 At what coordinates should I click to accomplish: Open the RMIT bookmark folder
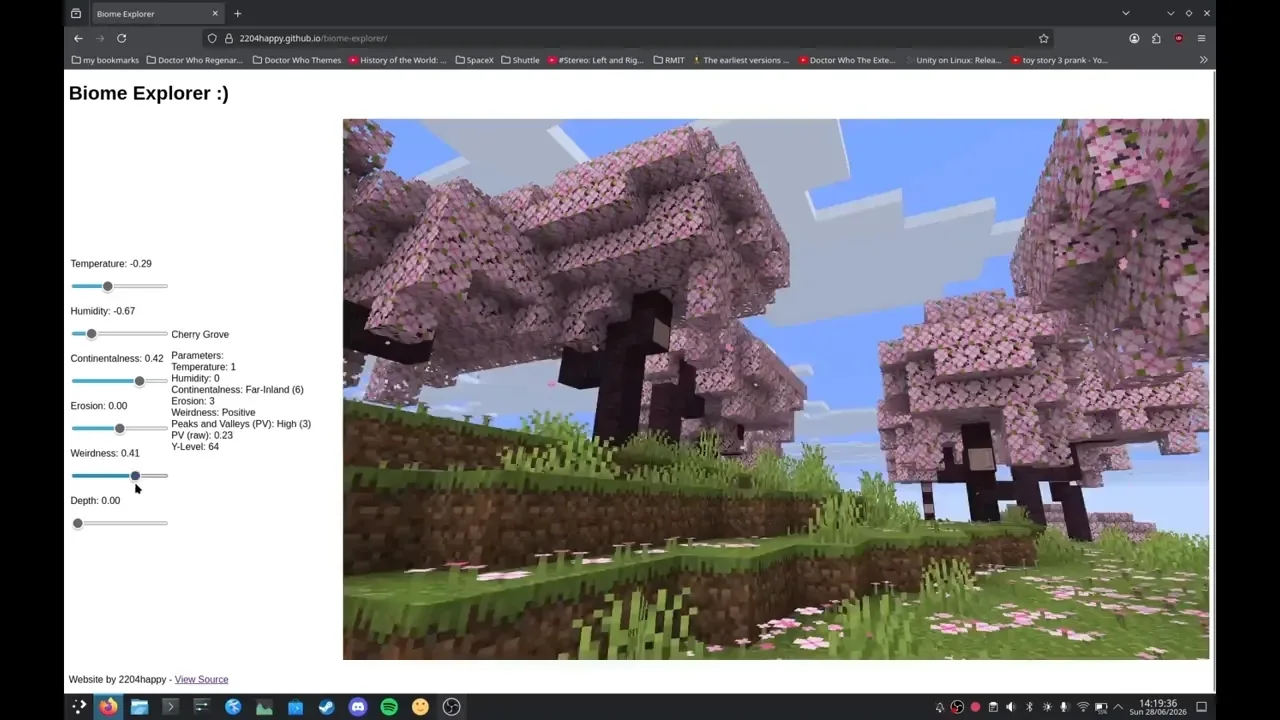coord(669,60)
